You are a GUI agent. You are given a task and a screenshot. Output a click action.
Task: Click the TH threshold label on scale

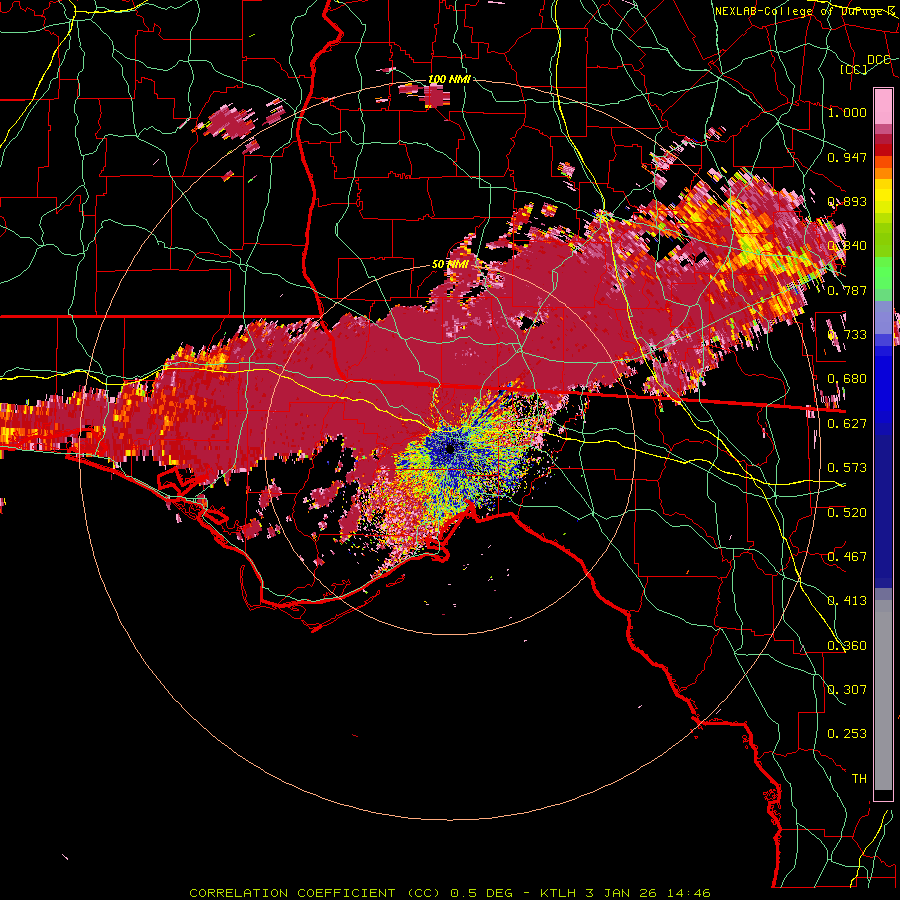tap(859, 779)
